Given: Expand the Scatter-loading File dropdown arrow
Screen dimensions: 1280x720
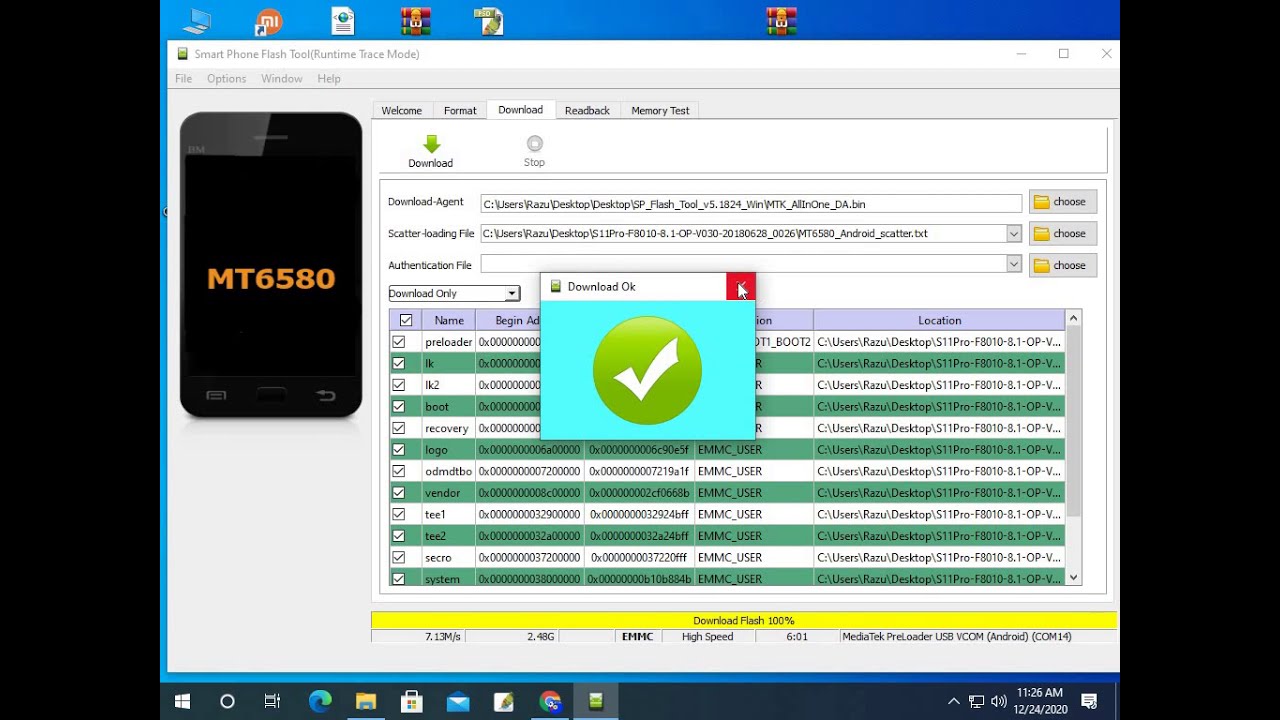Looking at the screenshot, I should point(1013,233).
